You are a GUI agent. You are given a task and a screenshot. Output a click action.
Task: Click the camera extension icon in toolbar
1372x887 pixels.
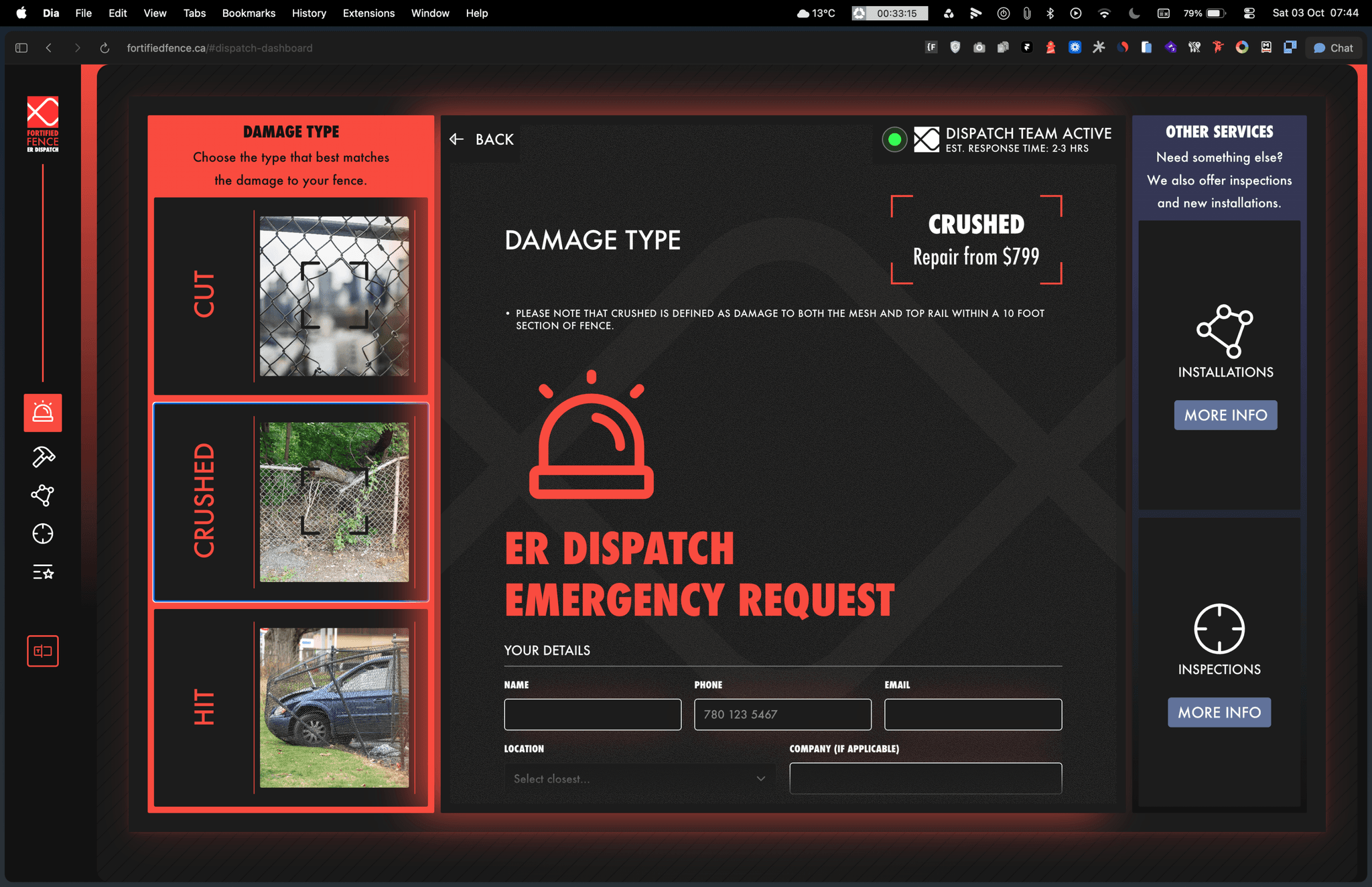[979, 48]
